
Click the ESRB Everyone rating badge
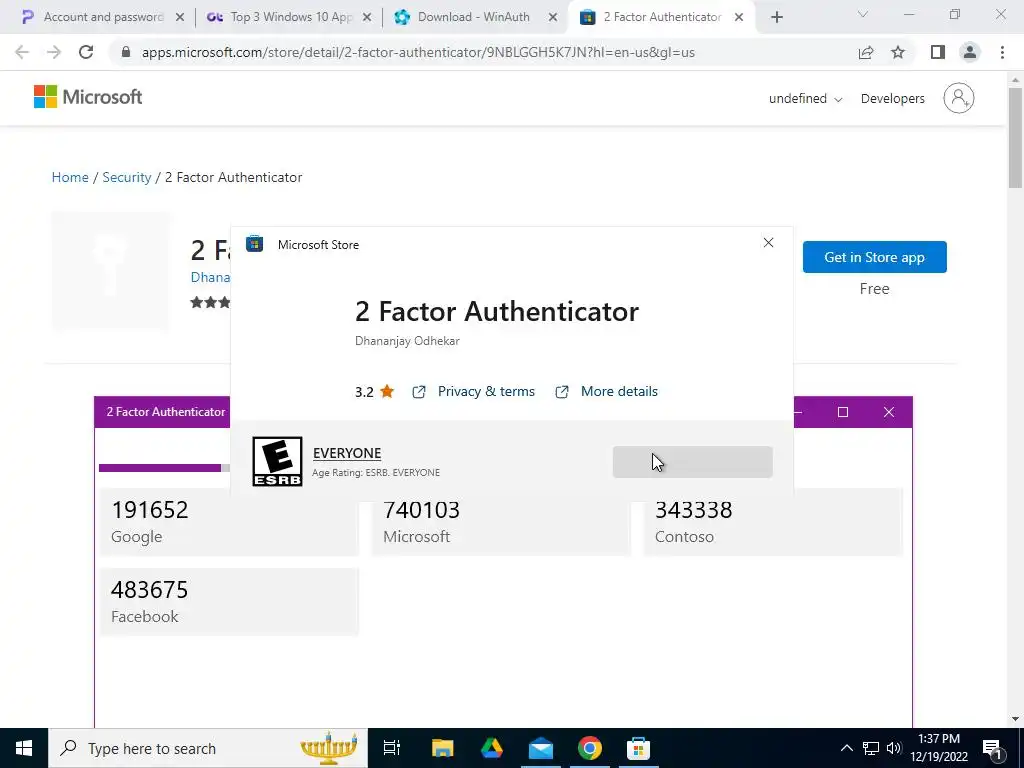pyautogui.click(x=278, y=461)
